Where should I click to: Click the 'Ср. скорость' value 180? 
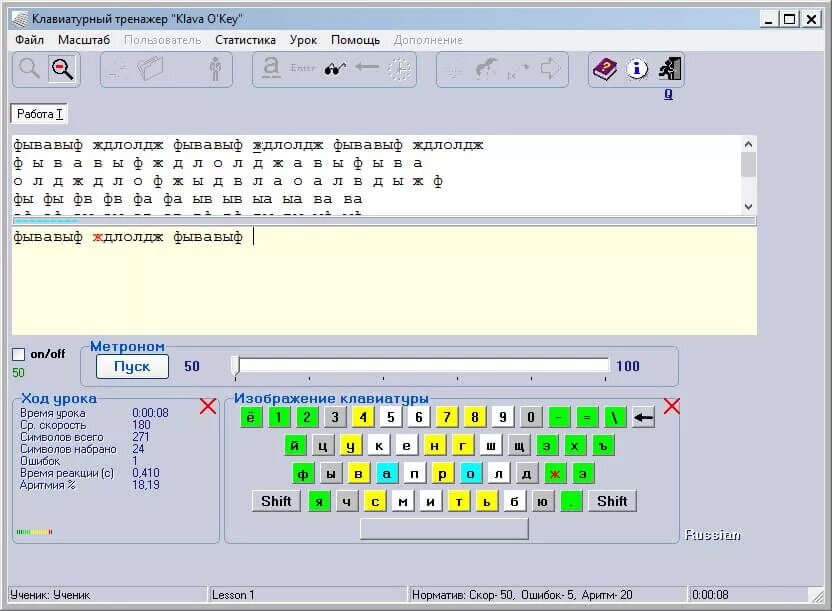pos(141,425)
